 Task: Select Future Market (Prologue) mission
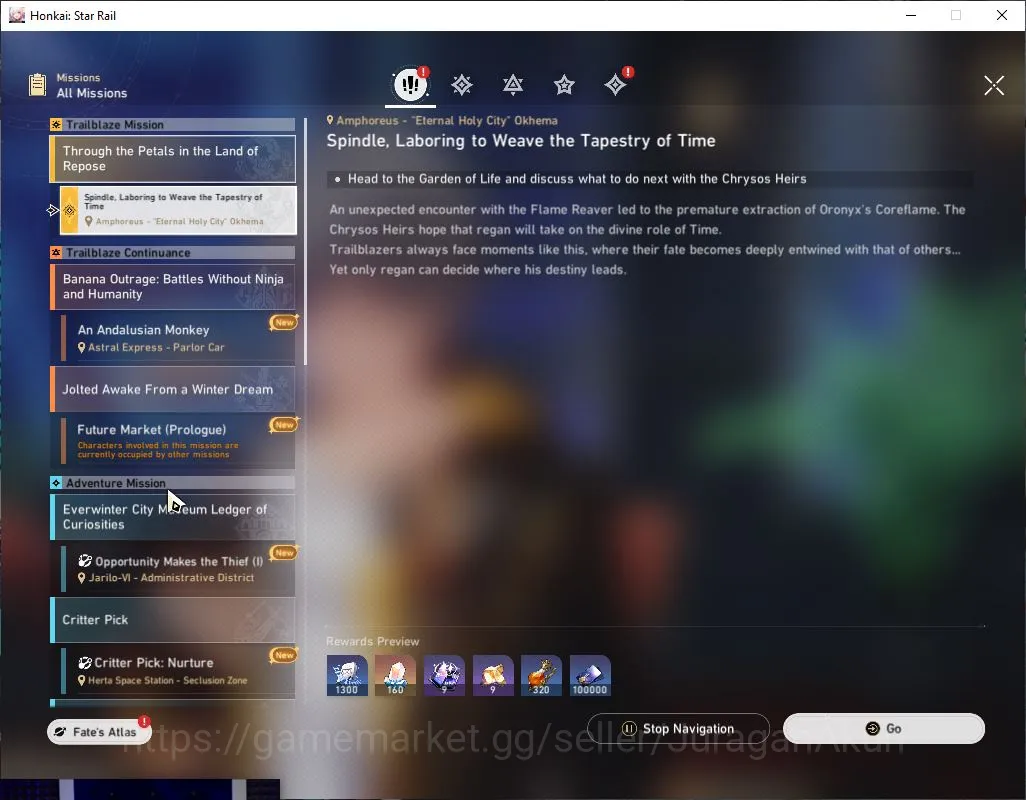point(178,441)
